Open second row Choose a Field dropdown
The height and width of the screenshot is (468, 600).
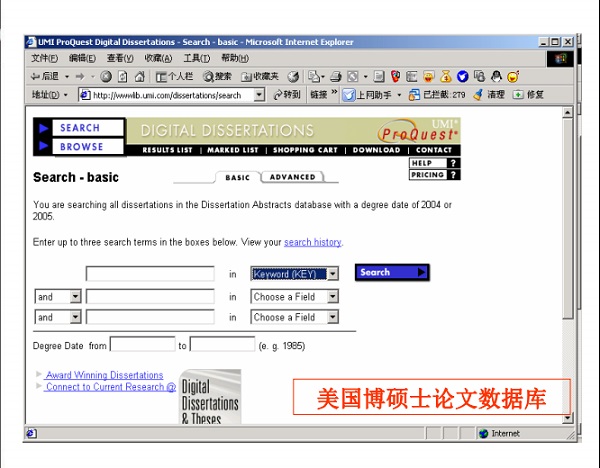click(x=294, y=297)
